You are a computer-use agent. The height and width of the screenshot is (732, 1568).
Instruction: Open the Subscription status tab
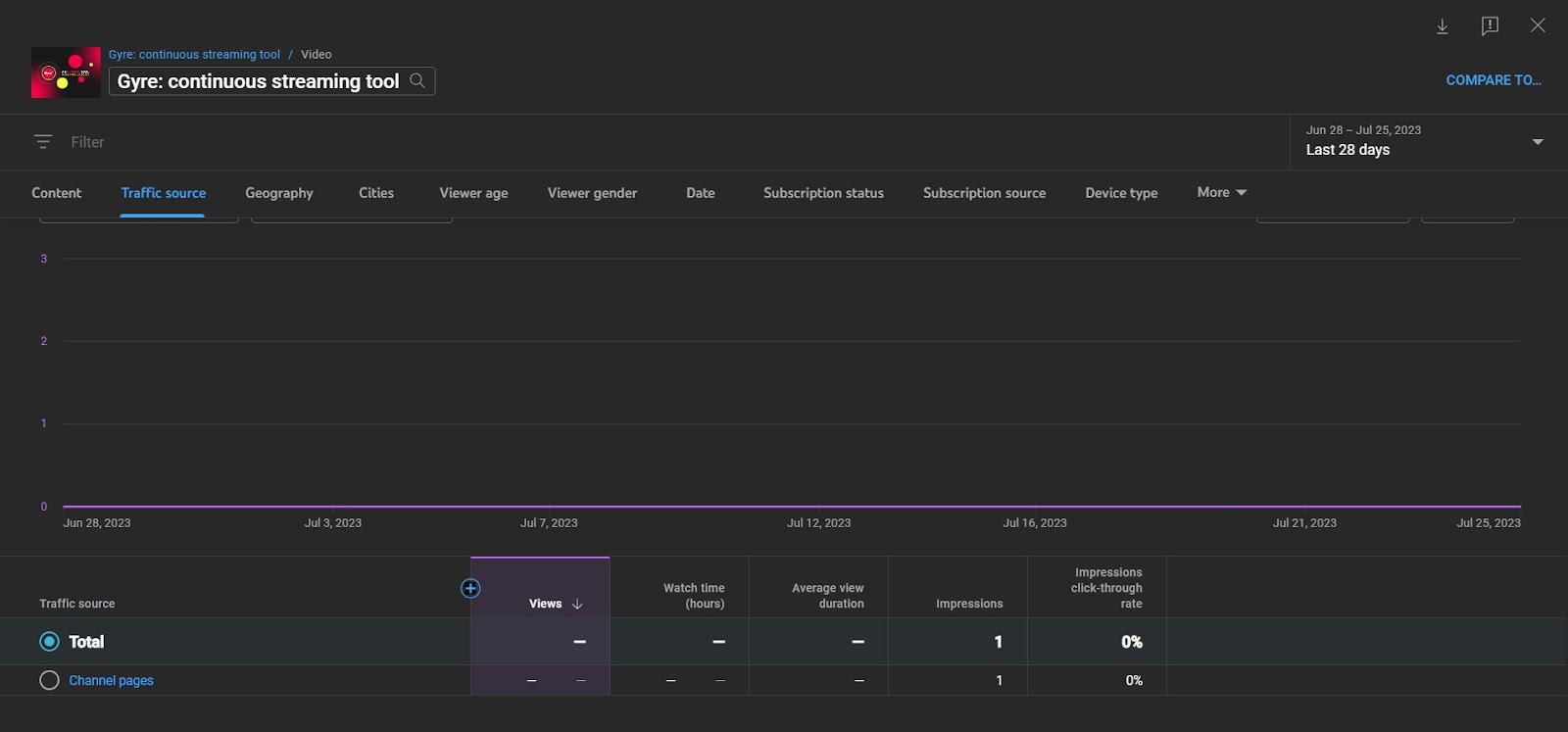[823, 193]
